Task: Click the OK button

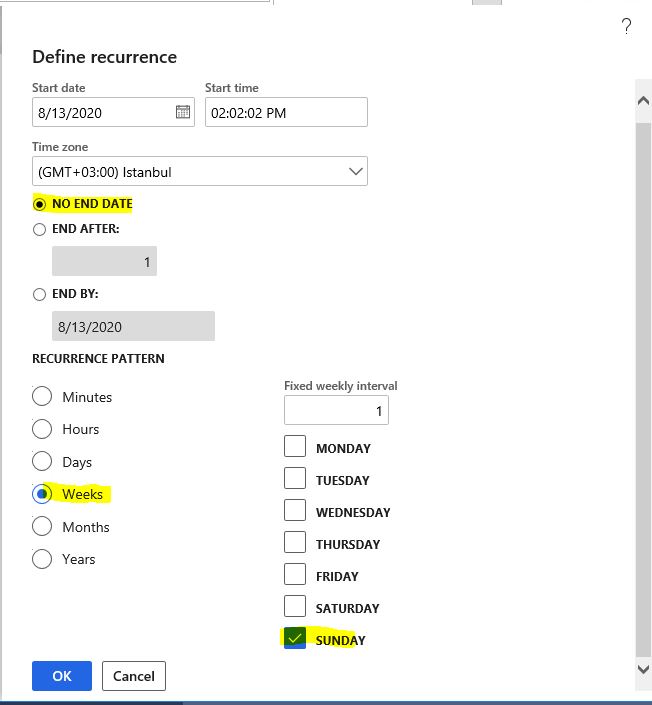Action: click(62, 676)
